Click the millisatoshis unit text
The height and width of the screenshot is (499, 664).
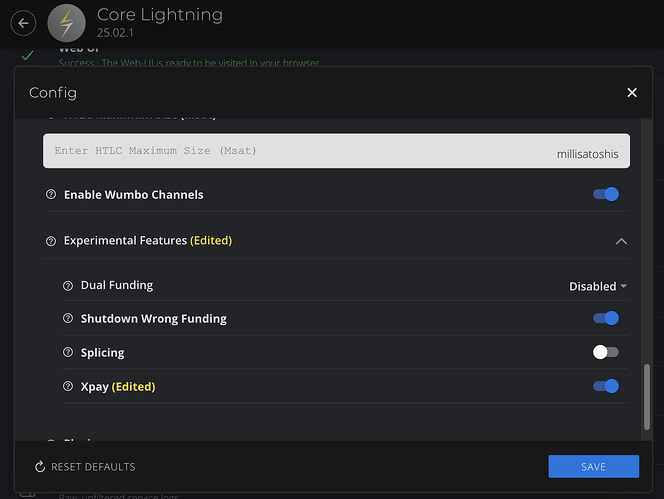point(587,154)
